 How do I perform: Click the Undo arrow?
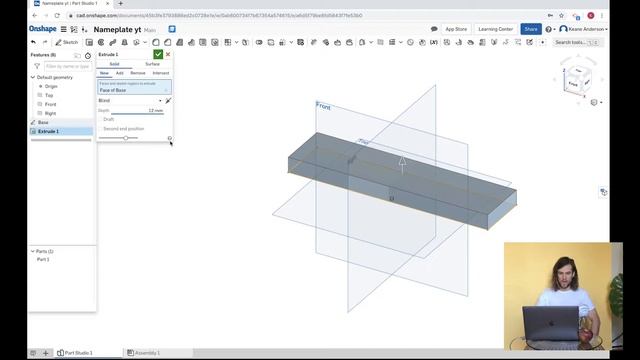[x=33, y=42]
